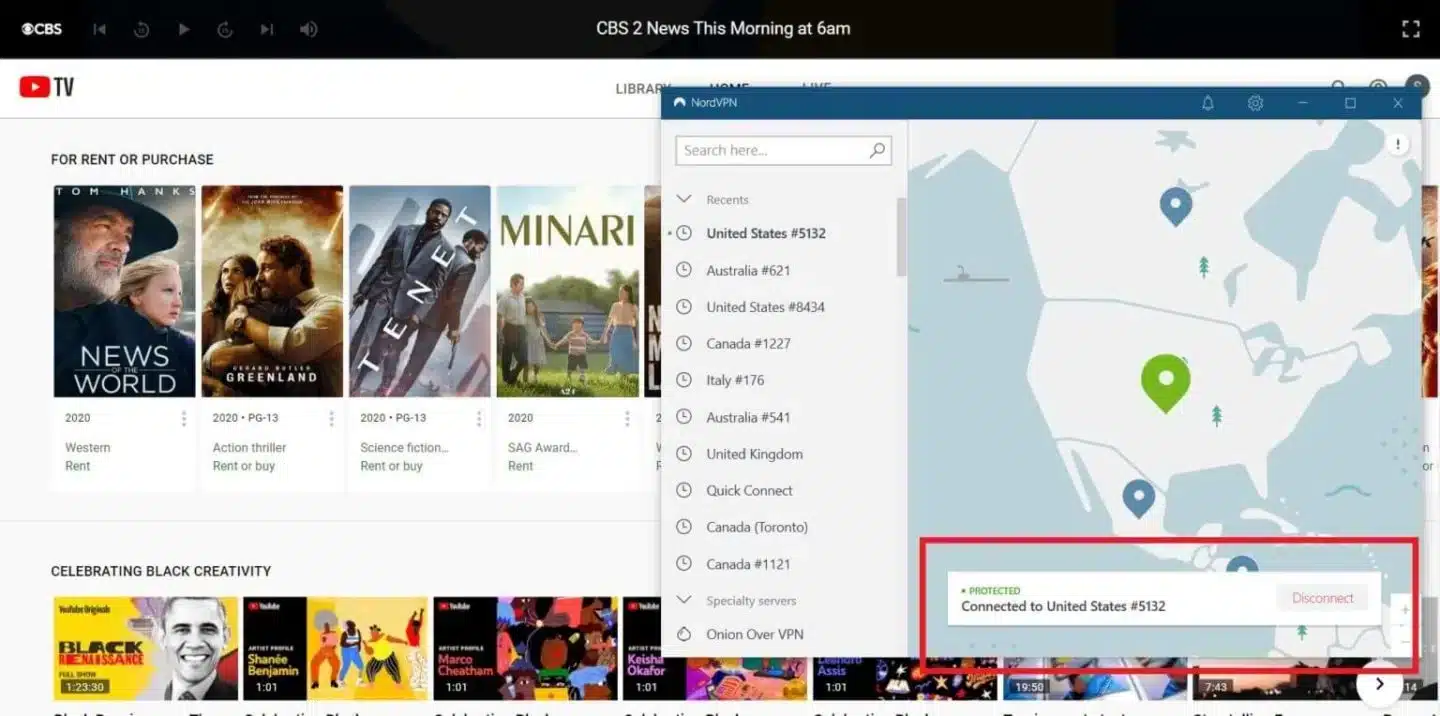The height and width of the screenshot is (716, 1440).
Task: Select United States #5132 from recents
Action: tap(766, 233)
